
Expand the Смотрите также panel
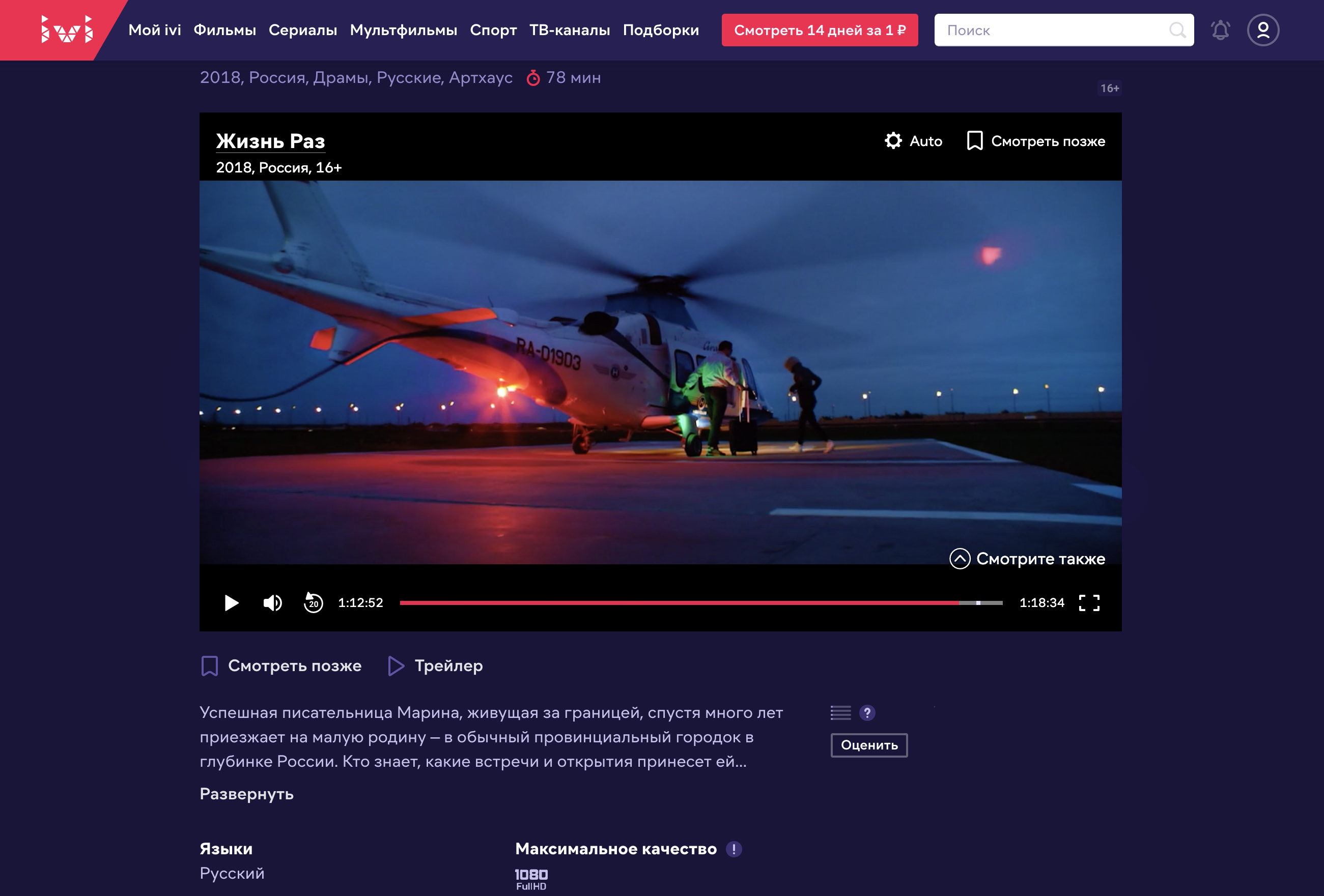pyautogui.click(x=1027, y=559)
